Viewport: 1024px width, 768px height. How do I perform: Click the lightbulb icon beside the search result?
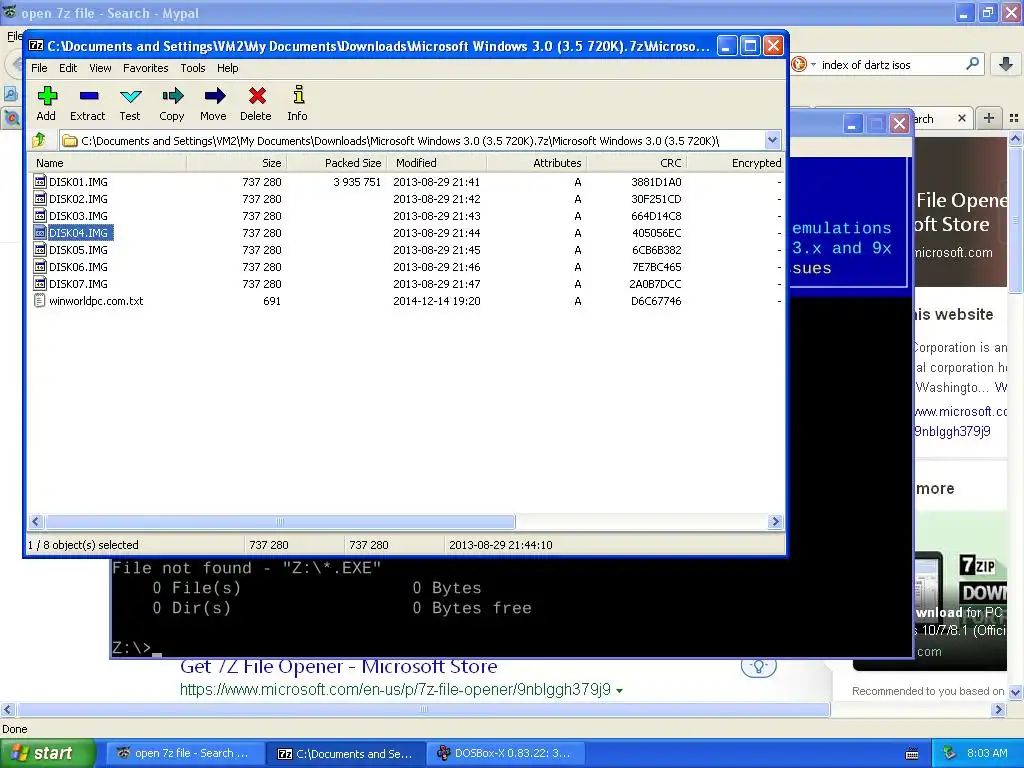758,666
